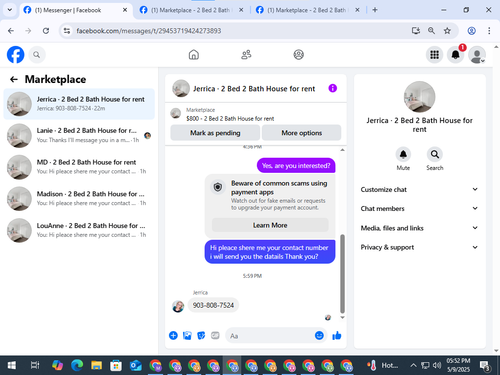500x375 pixels.
Task: View site information icon in address bar
Action: (67, 31)
